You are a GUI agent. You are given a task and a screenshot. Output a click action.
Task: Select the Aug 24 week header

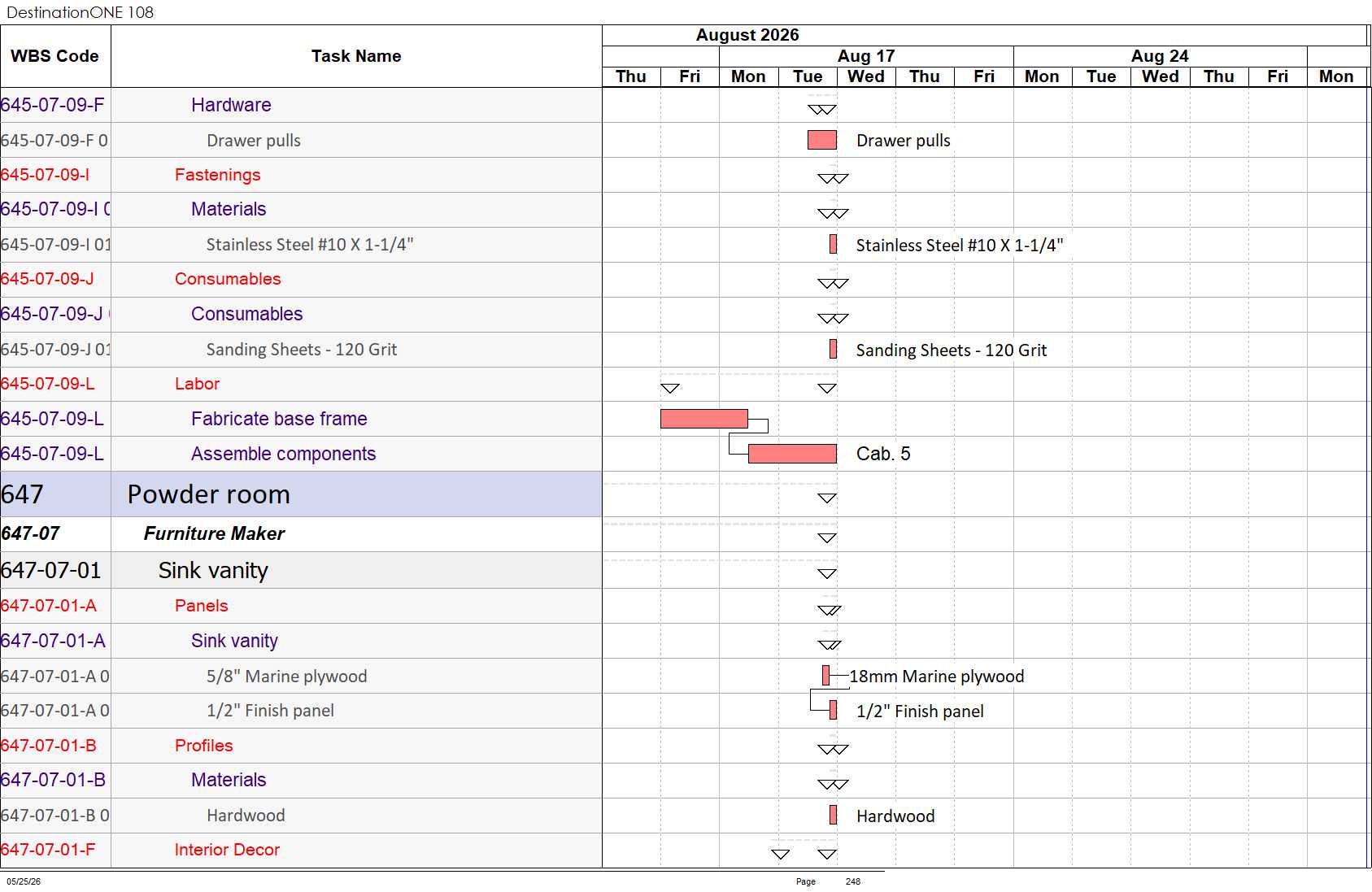coord(1160,56)
